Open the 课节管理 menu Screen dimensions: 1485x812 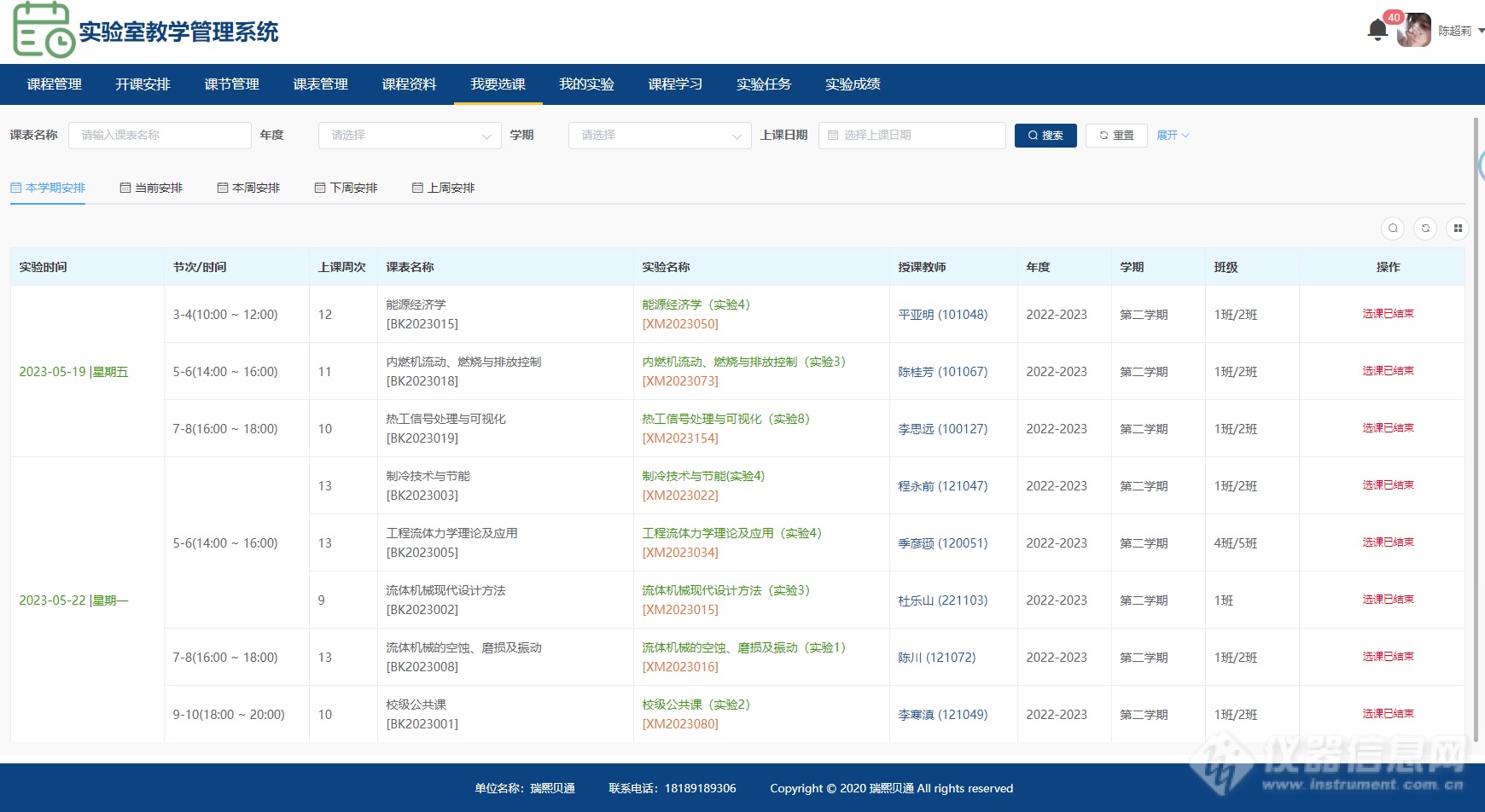[231, 84]
